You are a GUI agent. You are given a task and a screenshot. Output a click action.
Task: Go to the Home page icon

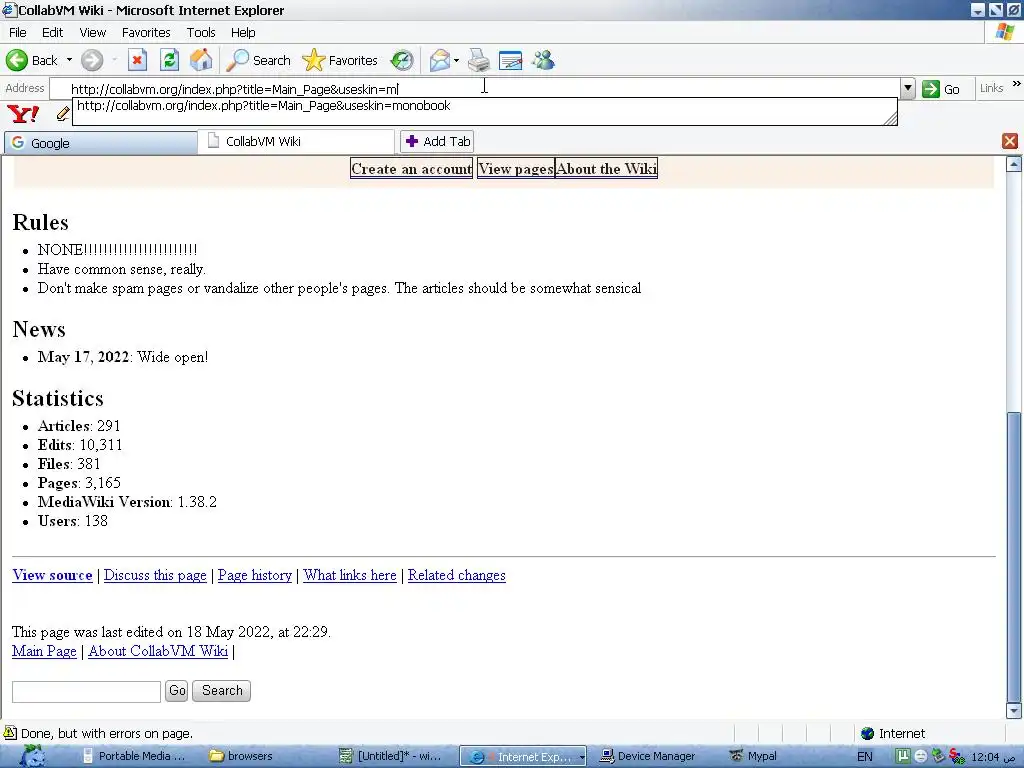(201, 60)
